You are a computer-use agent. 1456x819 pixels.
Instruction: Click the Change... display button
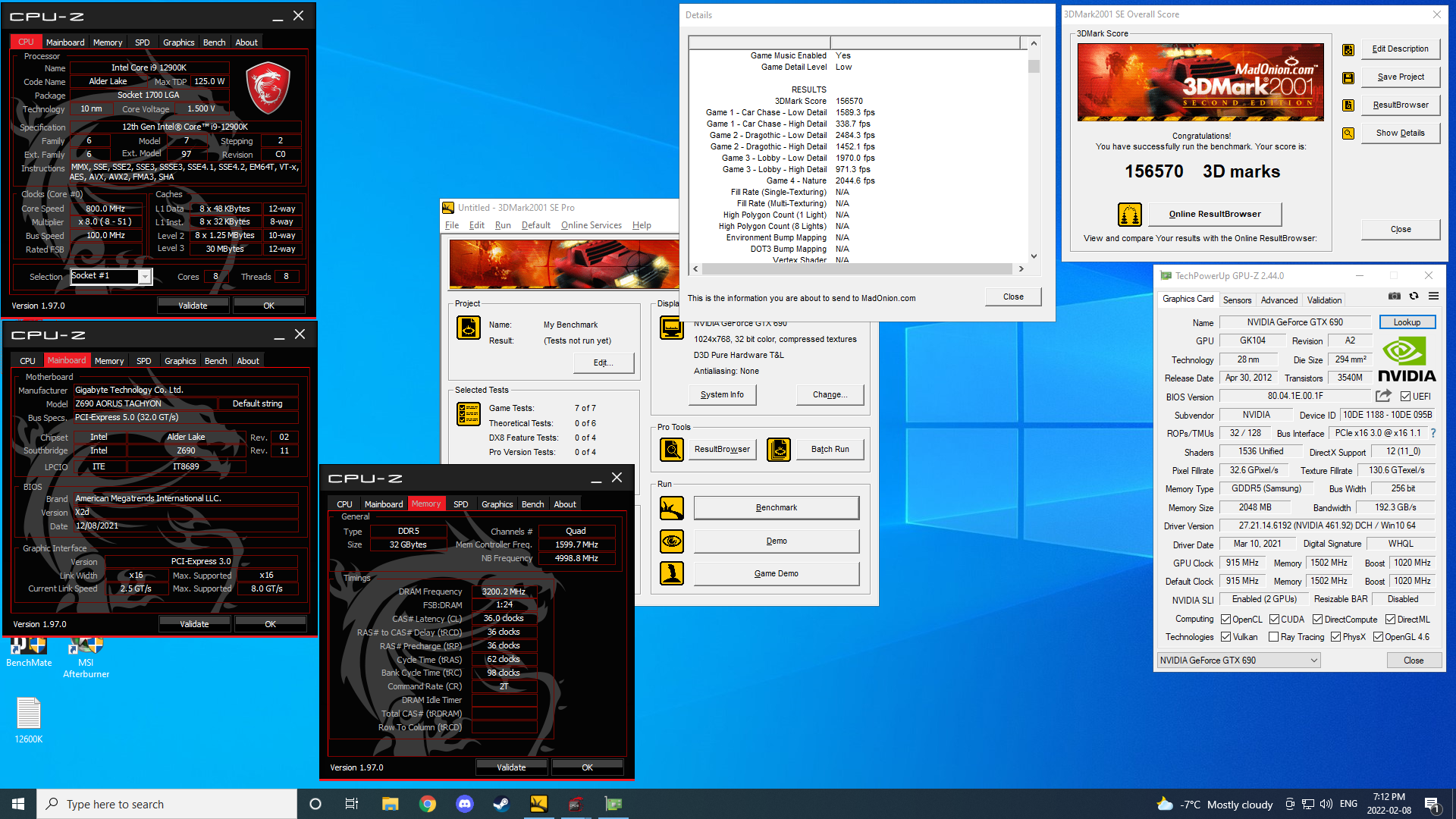830,395
